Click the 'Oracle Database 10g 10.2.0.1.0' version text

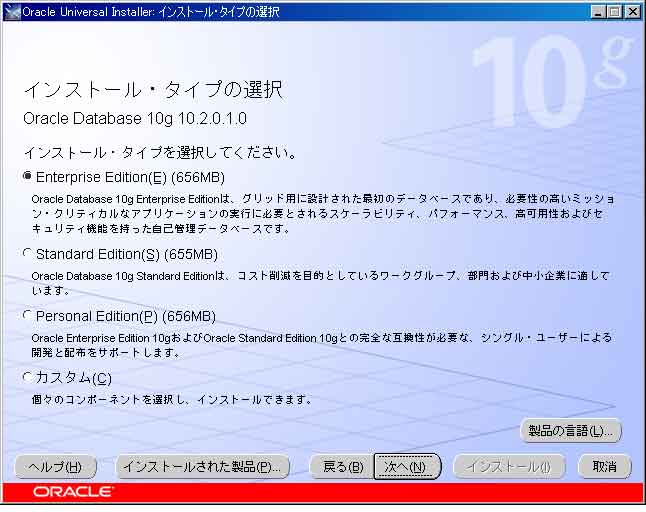[x=135, y=119]
